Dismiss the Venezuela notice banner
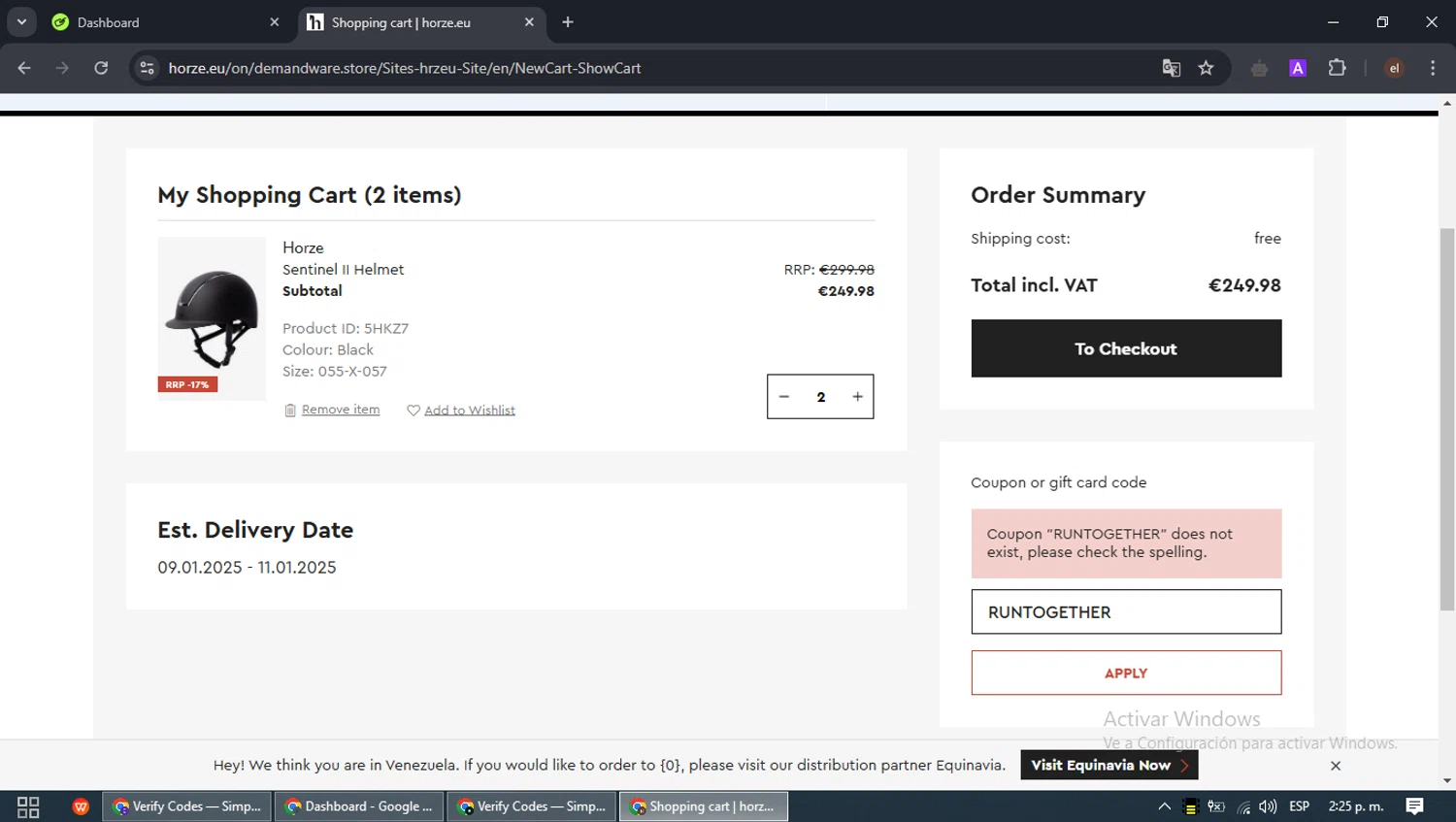Image resolution: width=1456 pixels, height=822 pixels. (x=1336, y=766)
